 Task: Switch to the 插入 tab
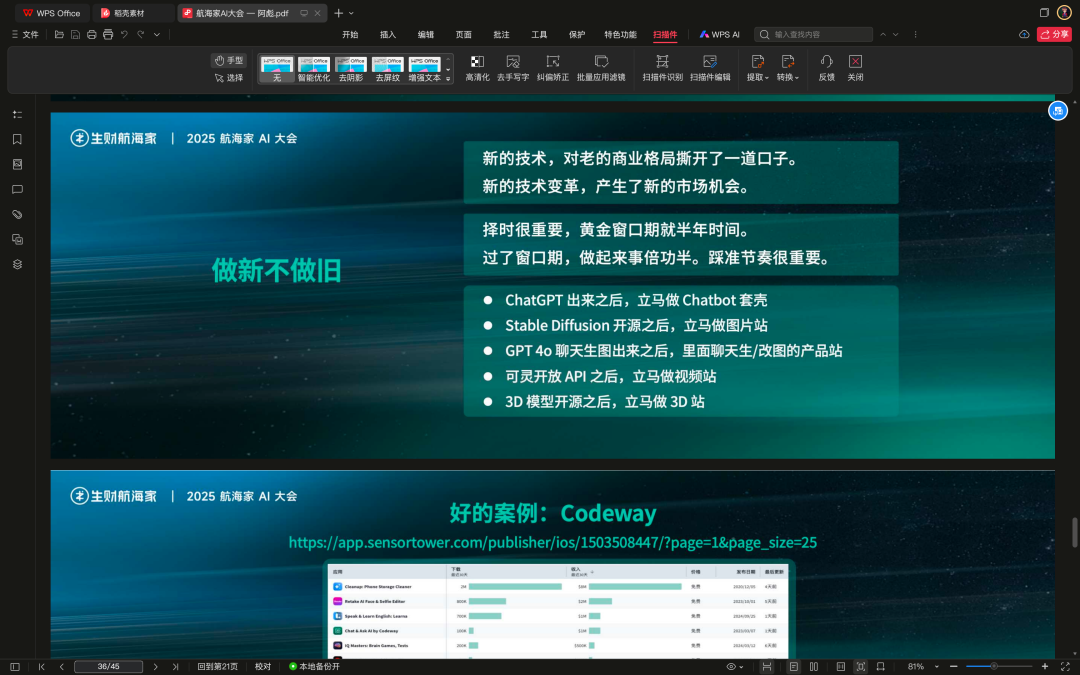coord(388,34)
